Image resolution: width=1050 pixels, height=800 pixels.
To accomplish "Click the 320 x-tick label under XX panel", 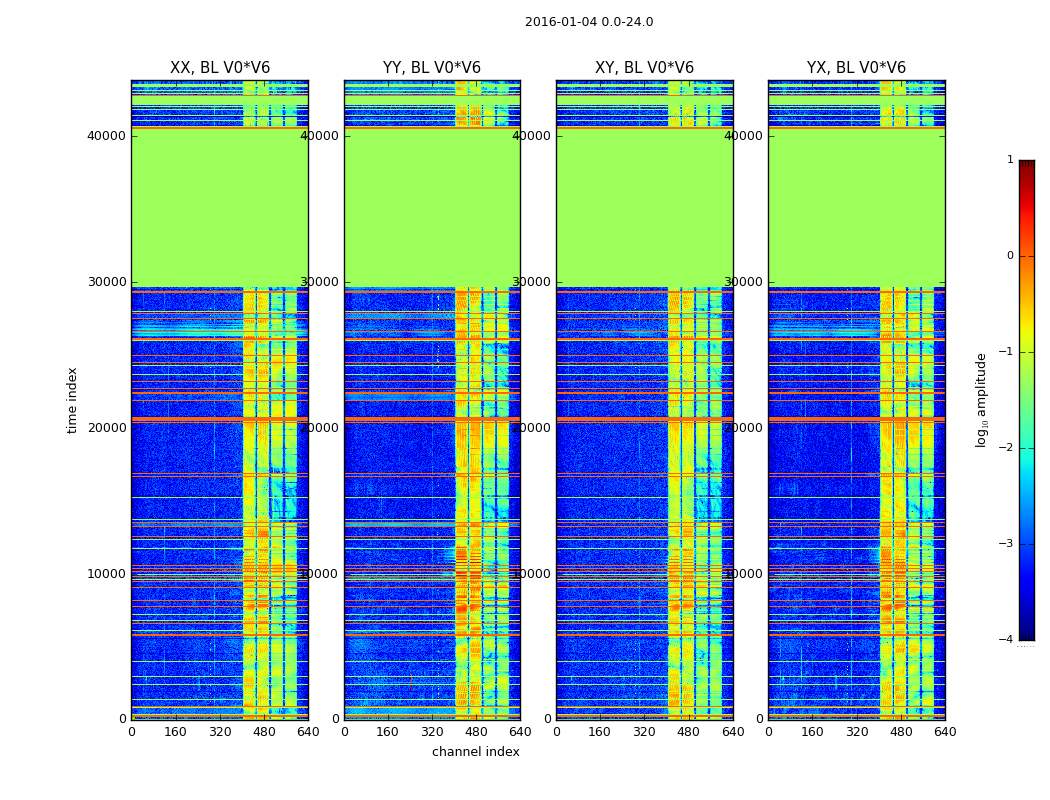I will pyautogui.click(x=219, y=732).
